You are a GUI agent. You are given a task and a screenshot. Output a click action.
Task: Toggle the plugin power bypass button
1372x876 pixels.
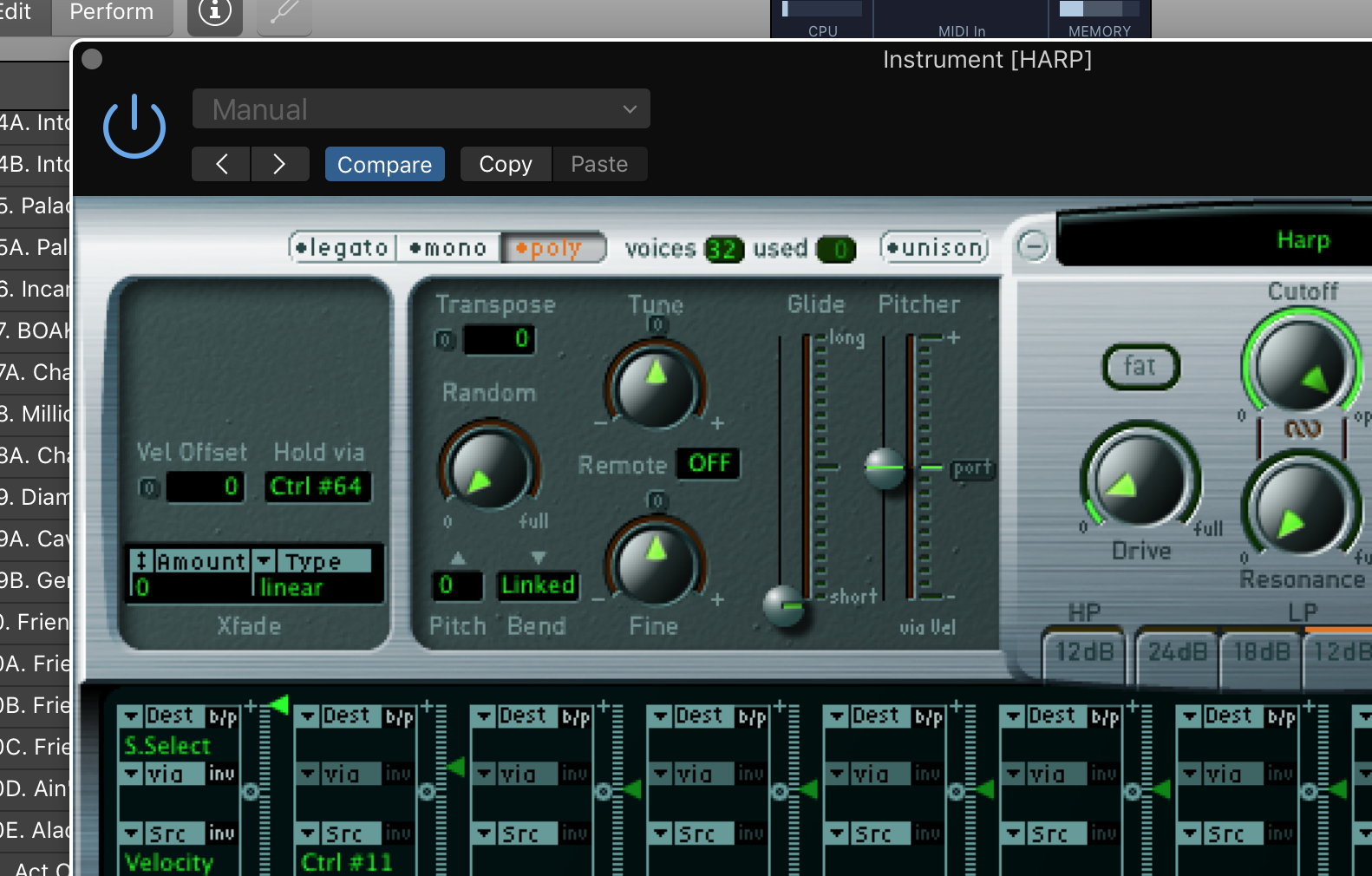coord(134,127)
